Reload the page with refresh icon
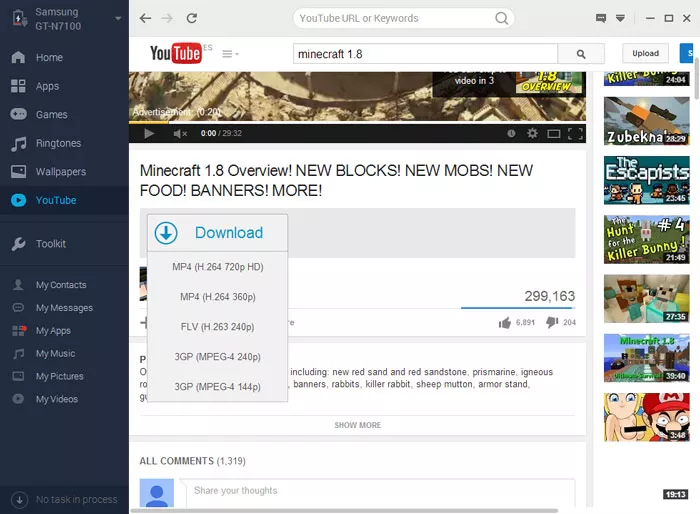This screenshot has width=700, height=514. 192,18
